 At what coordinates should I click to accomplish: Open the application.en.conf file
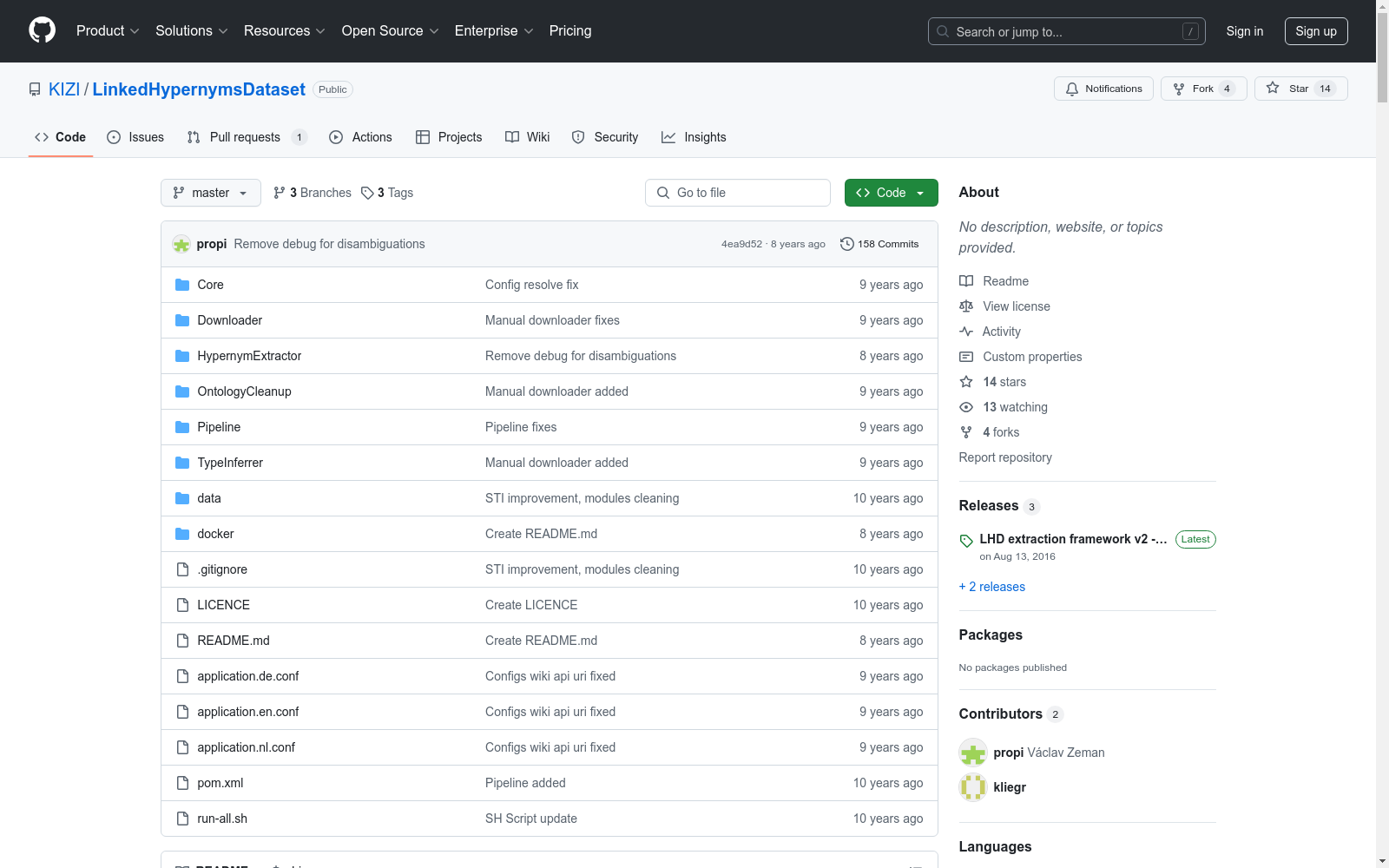248,712
